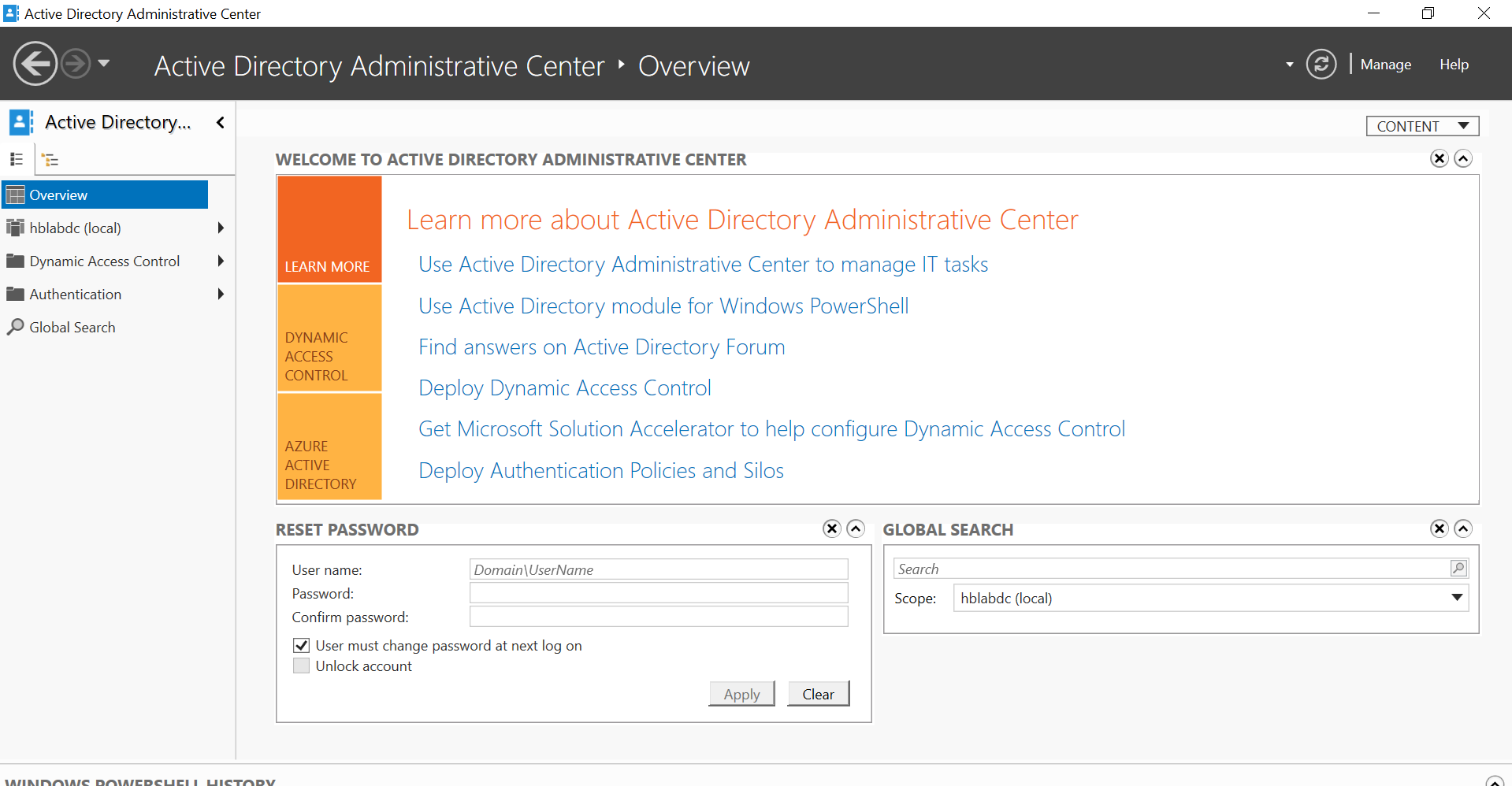Switch navigation pane to list view
This screenshot has width=1512, height=786.
tap(17, 159)
